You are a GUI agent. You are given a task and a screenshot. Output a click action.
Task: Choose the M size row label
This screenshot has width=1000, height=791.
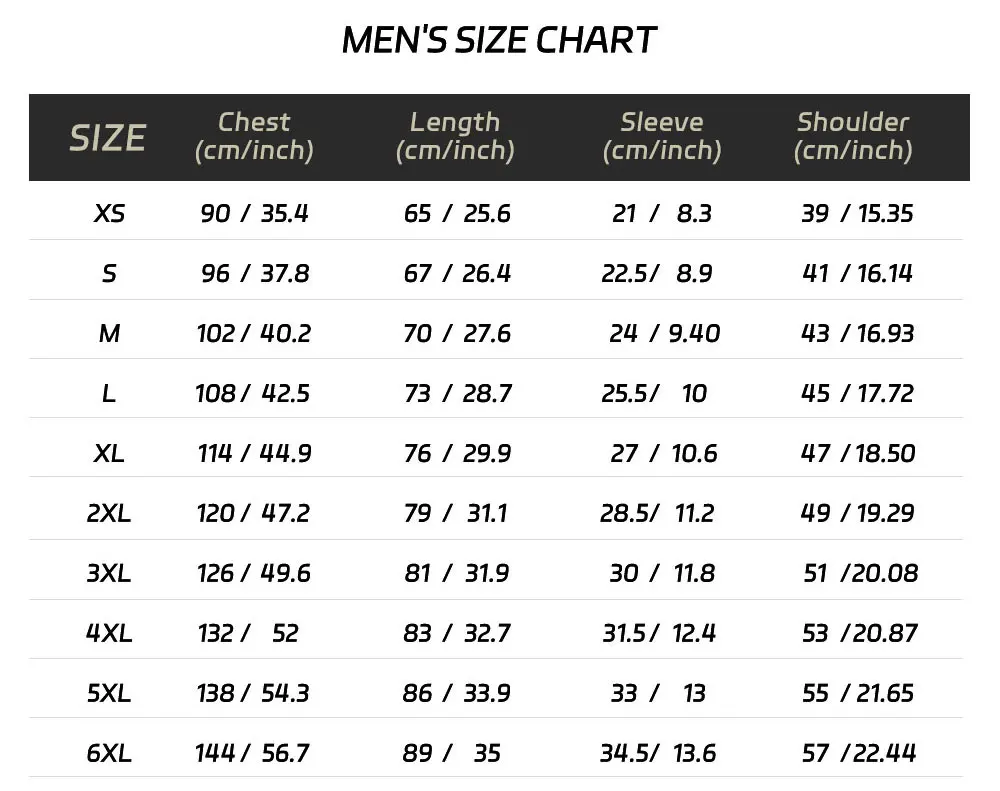click(x=109, y=333)
